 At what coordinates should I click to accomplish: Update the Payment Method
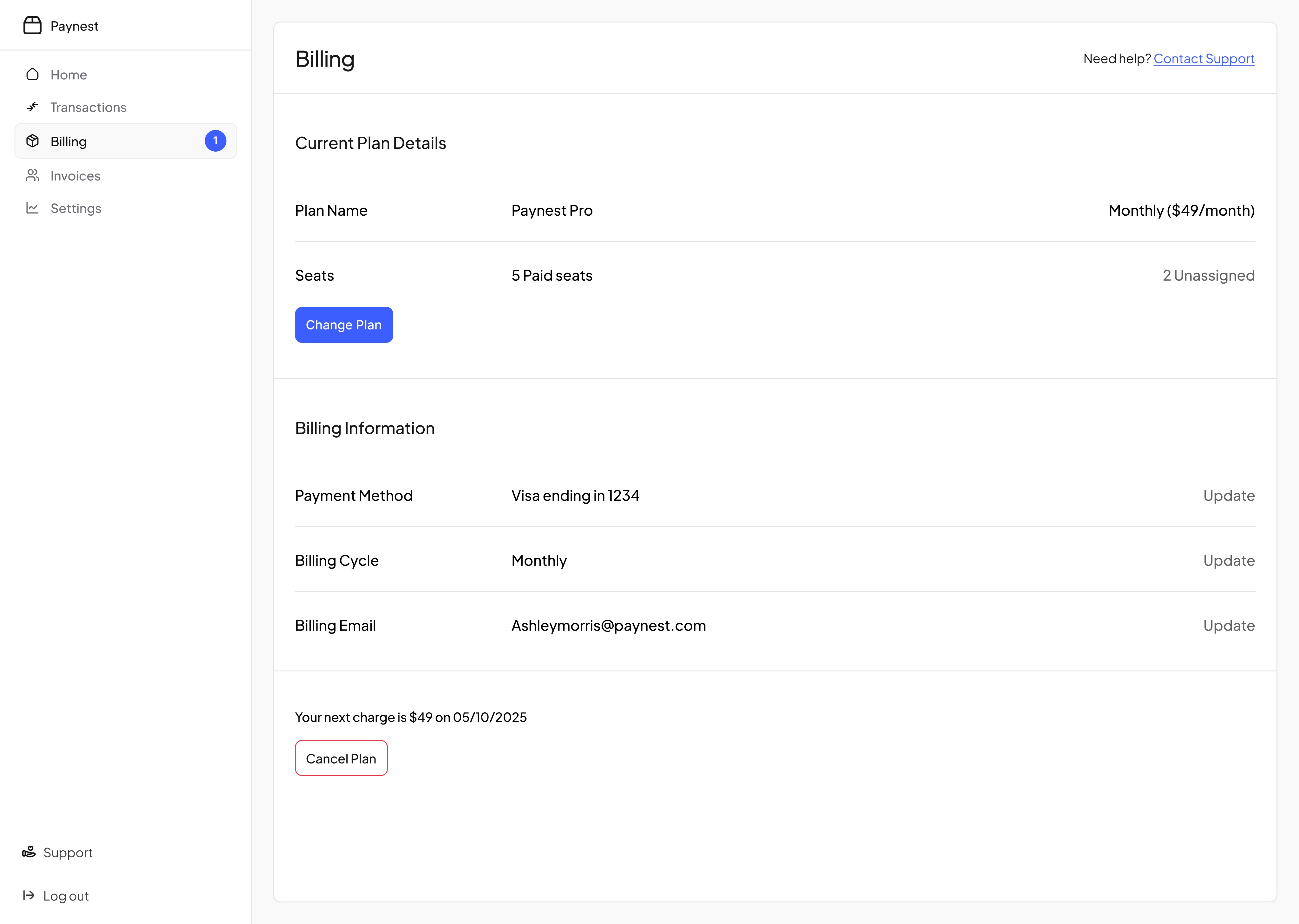pyautogui.click(x=1229, y=495)
